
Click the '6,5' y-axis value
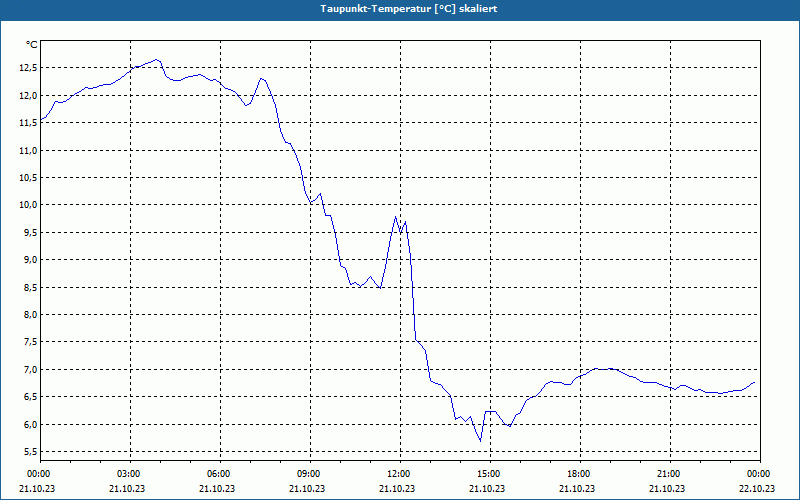[31, 397]
